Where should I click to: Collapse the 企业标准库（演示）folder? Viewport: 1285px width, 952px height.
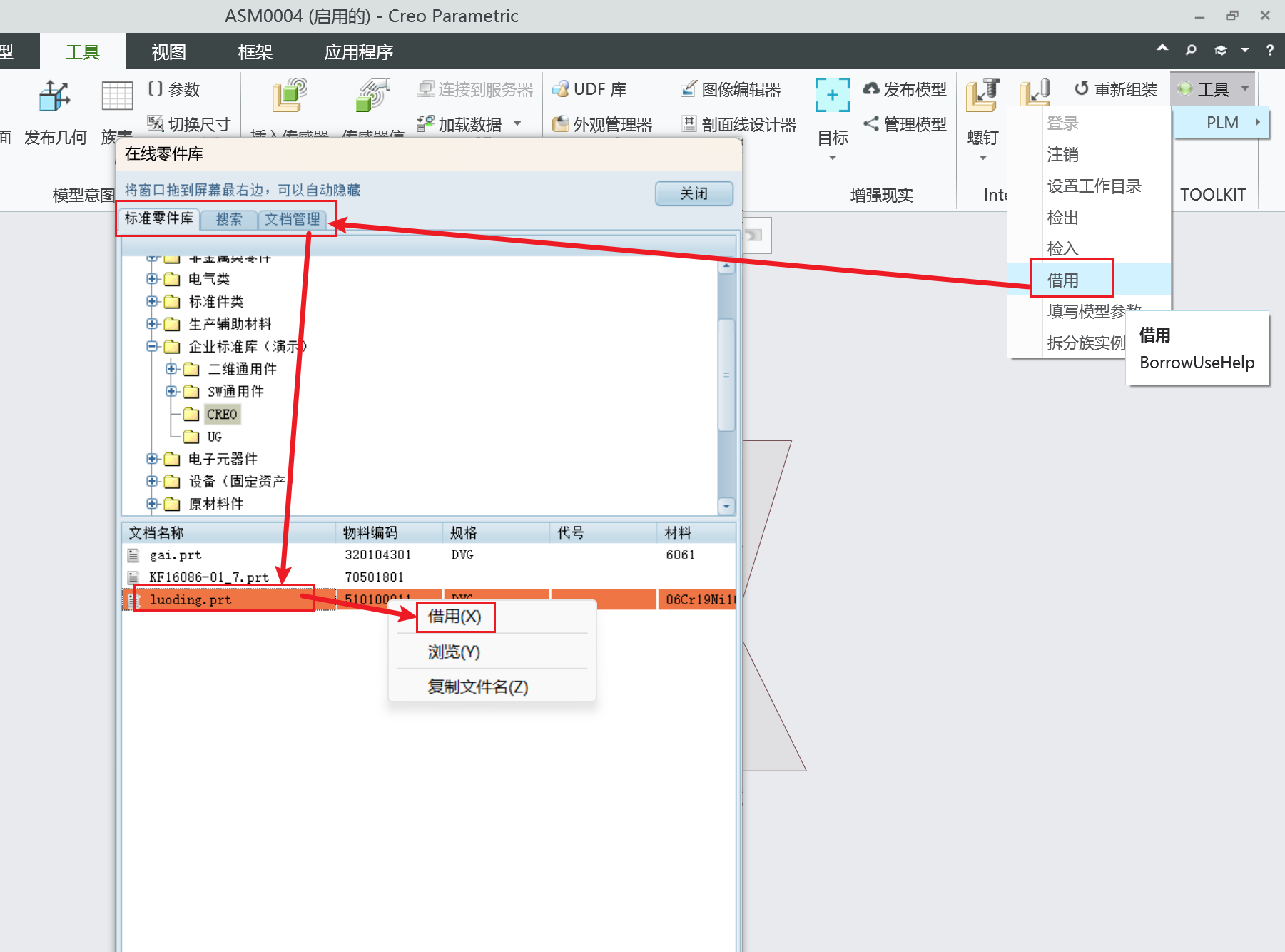[x=151, y=346]
